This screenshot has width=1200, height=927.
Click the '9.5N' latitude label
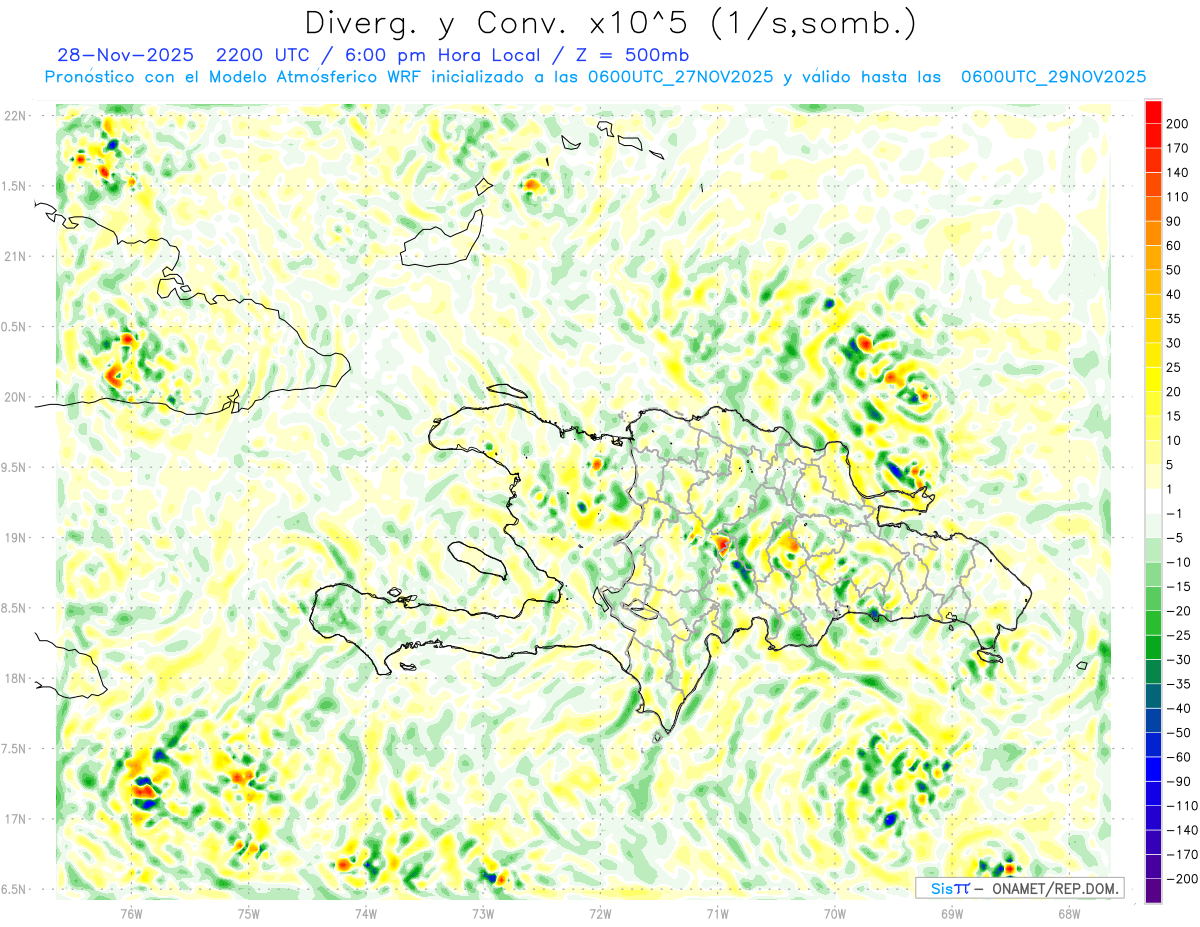(x=15, y=467)
